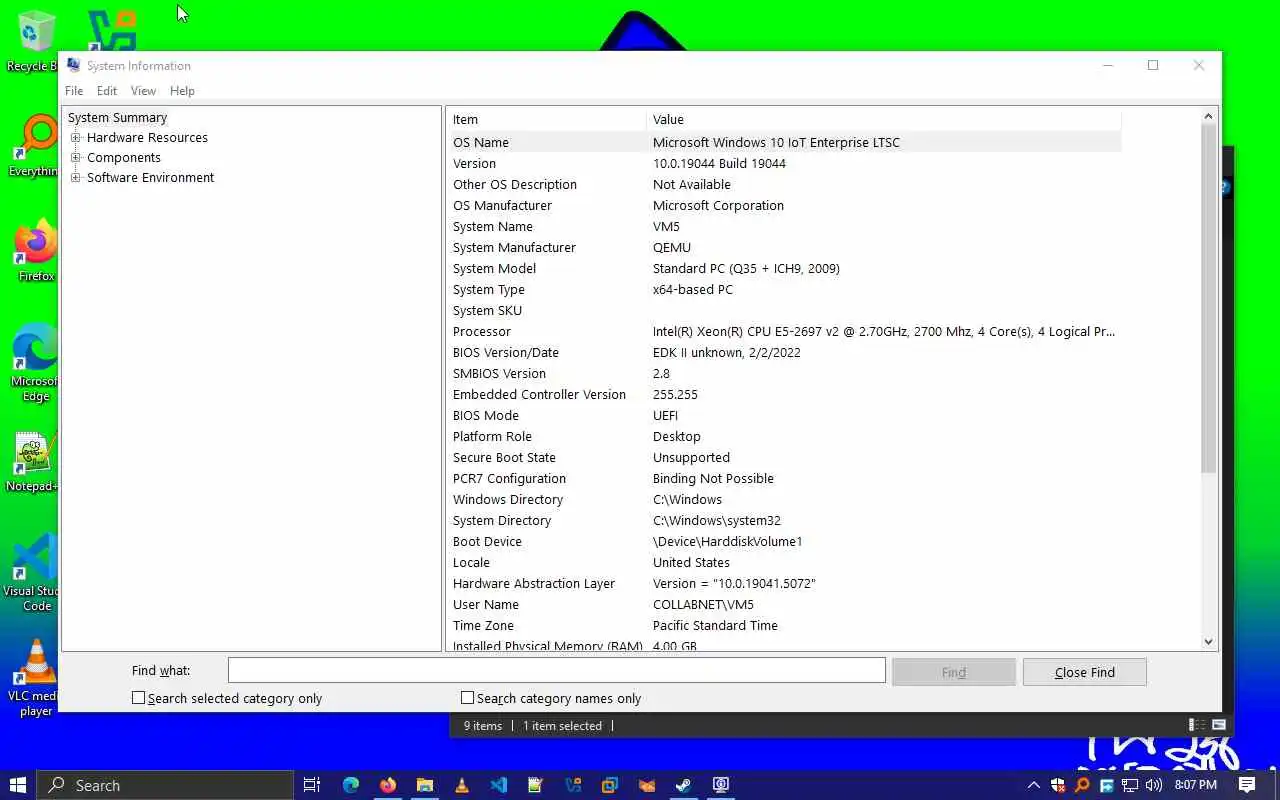Image resolution: width=1280 pixels, height=800 pixels.
Task: Show hidden system tray icons
Action: tap(1033, 785)
